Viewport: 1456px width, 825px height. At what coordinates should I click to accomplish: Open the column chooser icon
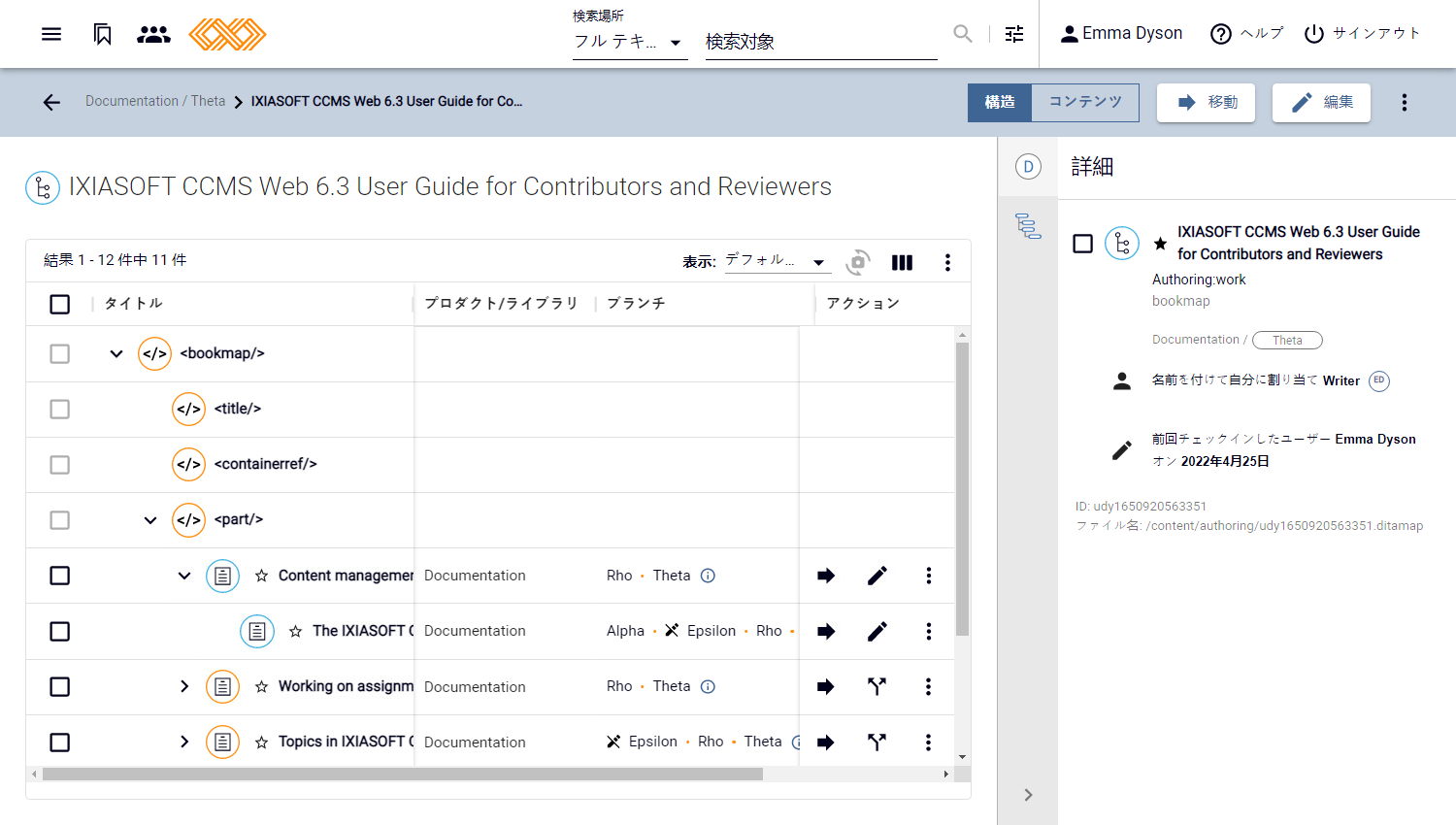[x=903, y=262]
